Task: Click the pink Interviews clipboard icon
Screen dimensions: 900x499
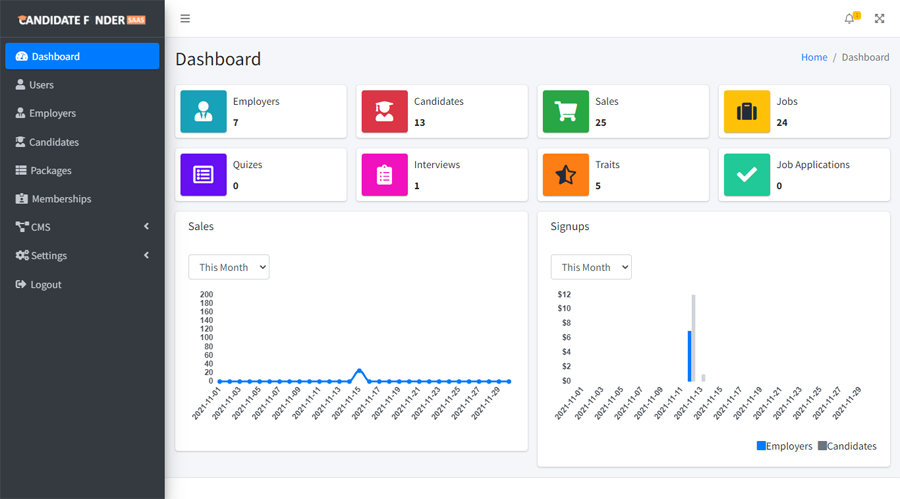Action: [384, 174]
